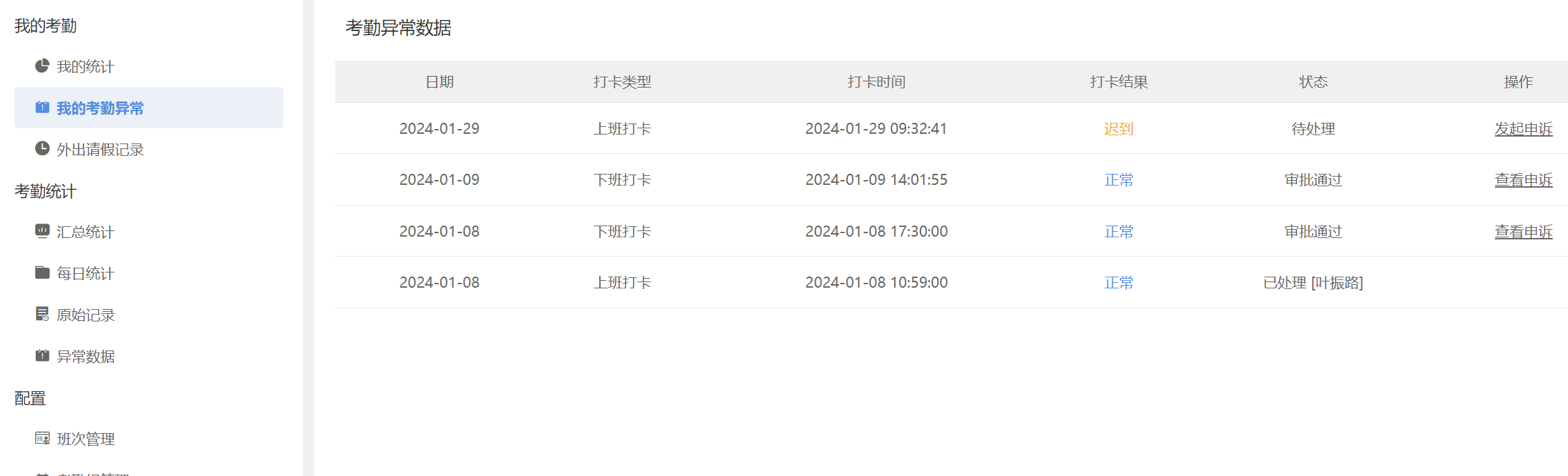
Task: Click the calendar icon beside 异常数据
Action: coord(42,355)
